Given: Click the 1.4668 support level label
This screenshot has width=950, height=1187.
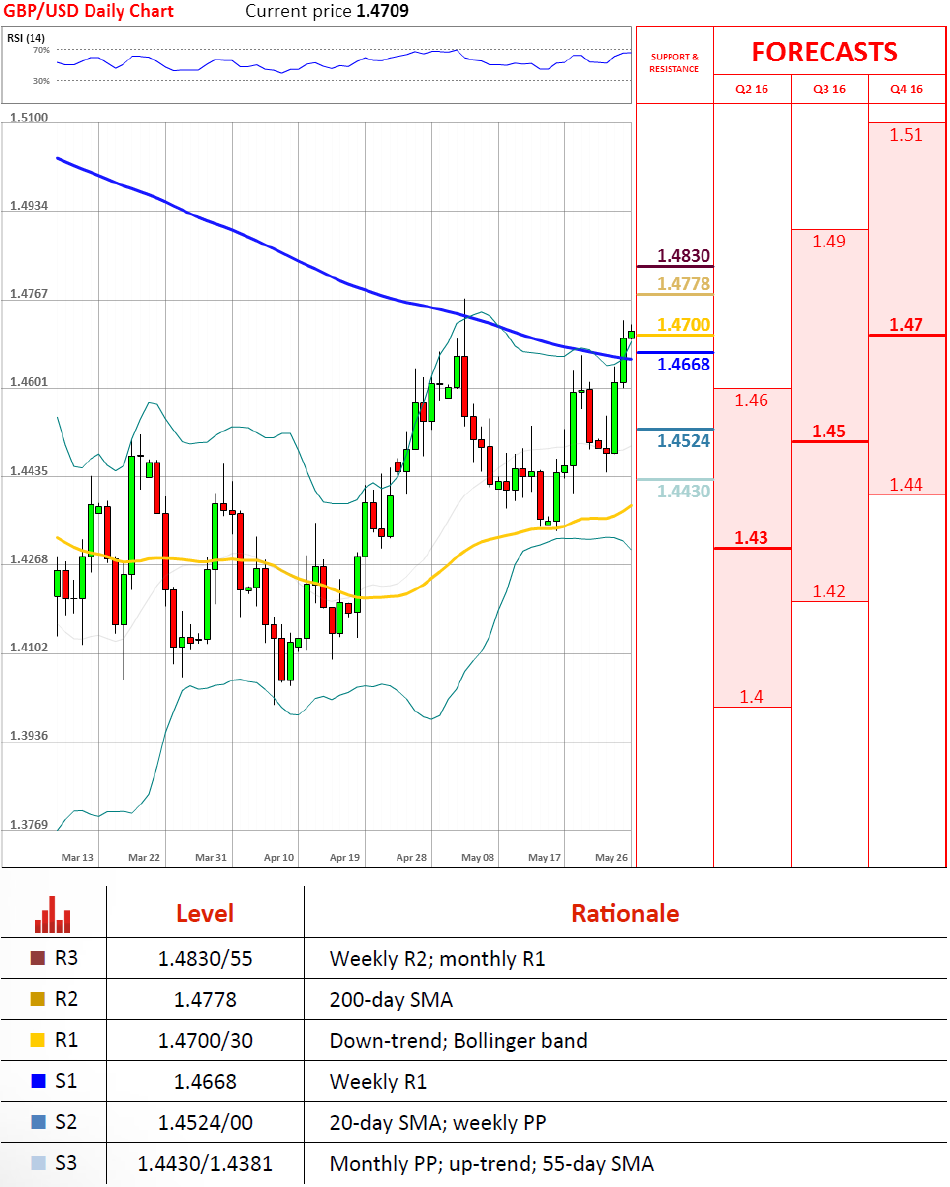Looking at the screenshot, I should tap(684, 364).
